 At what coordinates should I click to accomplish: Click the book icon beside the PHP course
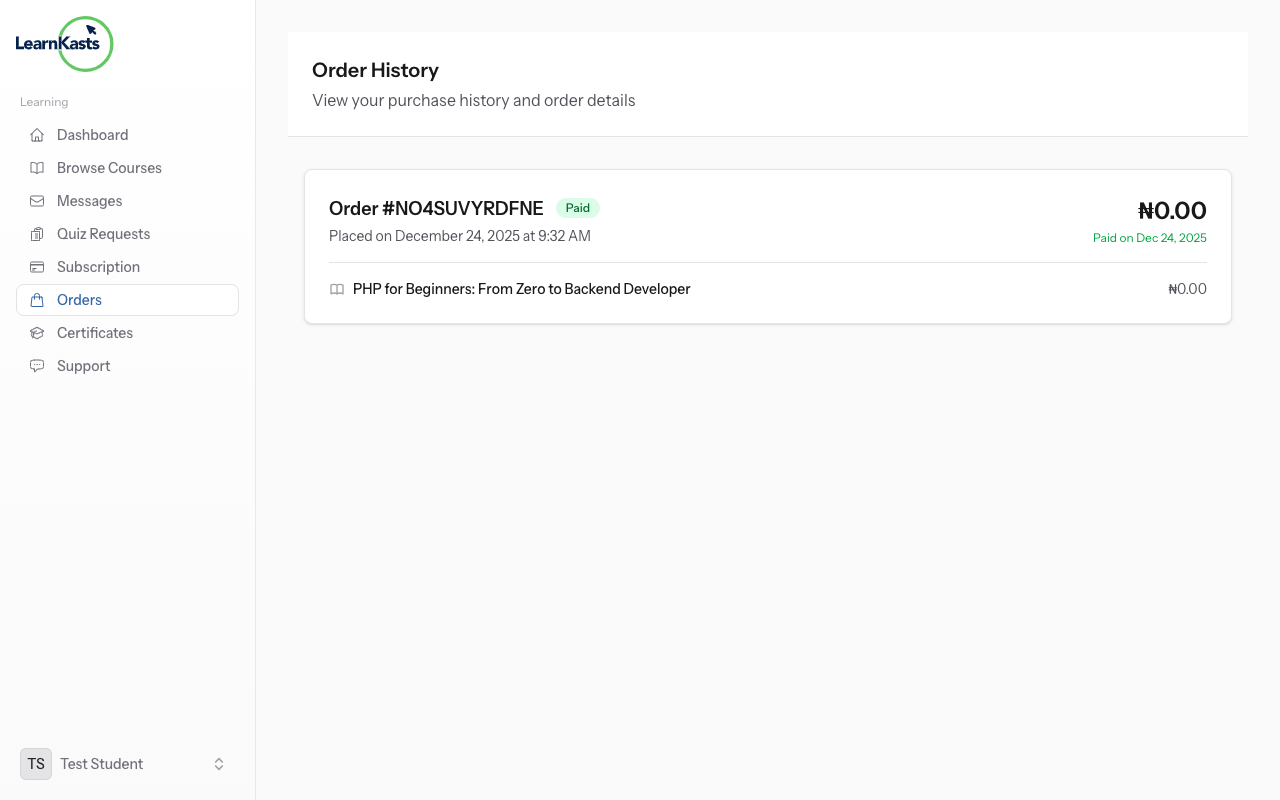(x=337, y=289)
